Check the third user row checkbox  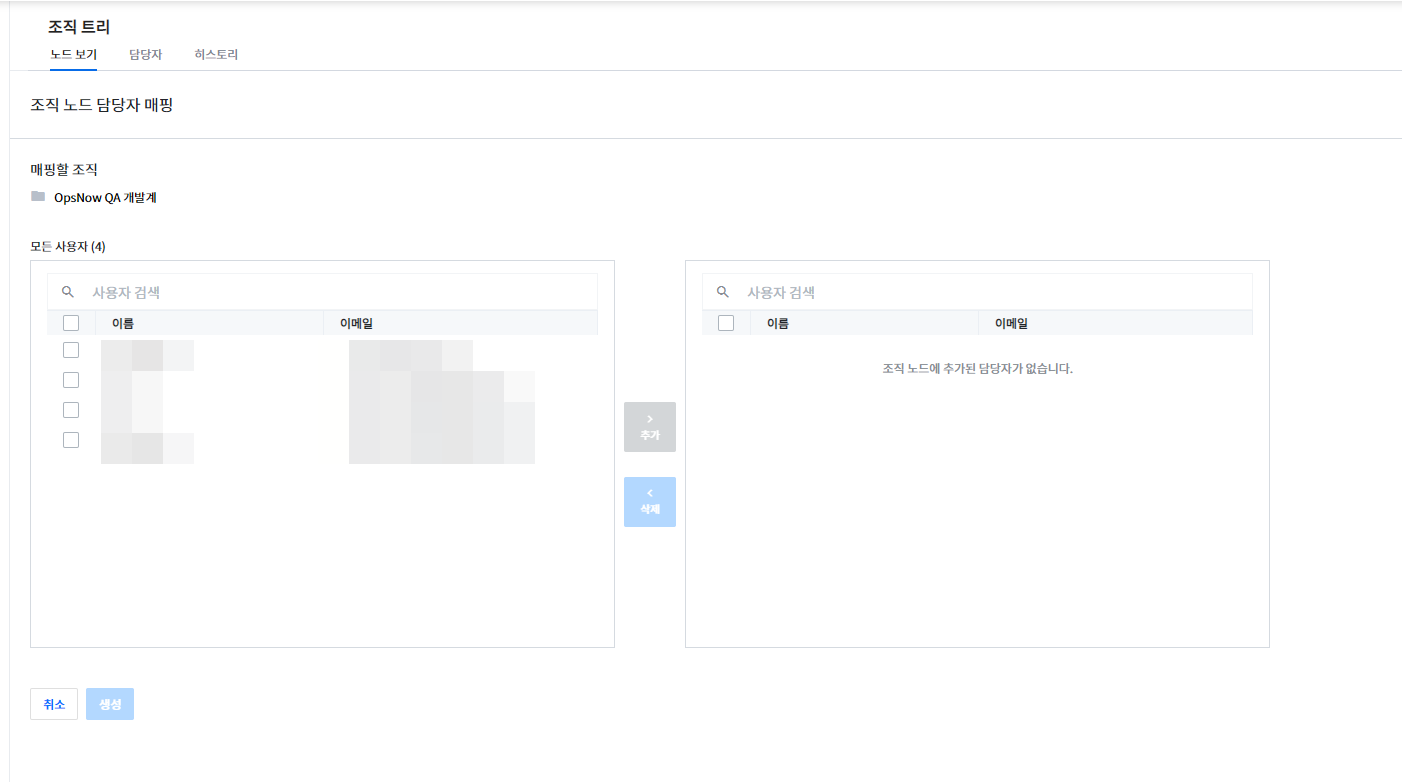click(x=71, y=410)
